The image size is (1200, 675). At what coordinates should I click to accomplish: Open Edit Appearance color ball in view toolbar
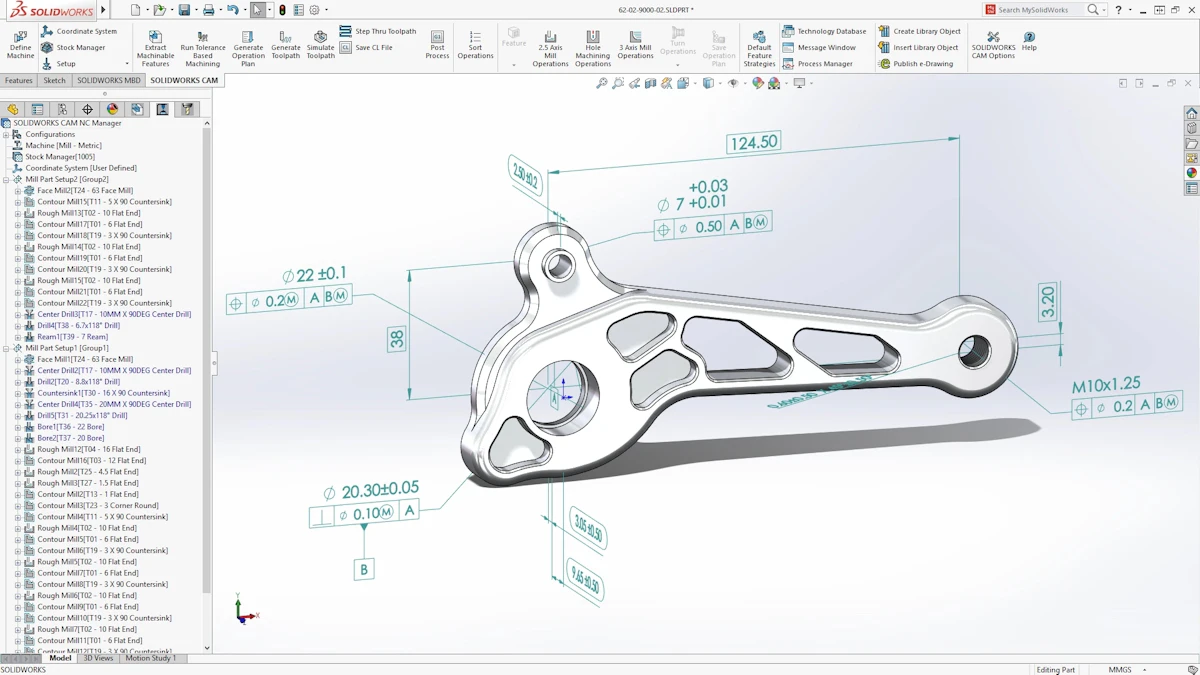[758, 84]
